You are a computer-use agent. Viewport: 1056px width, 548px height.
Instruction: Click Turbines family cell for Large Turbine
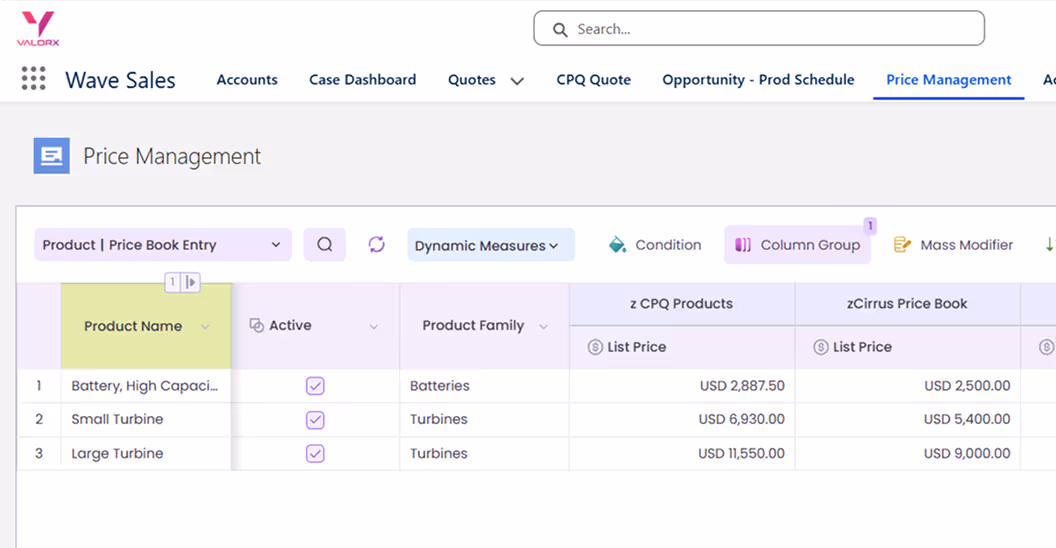point(484,453)
